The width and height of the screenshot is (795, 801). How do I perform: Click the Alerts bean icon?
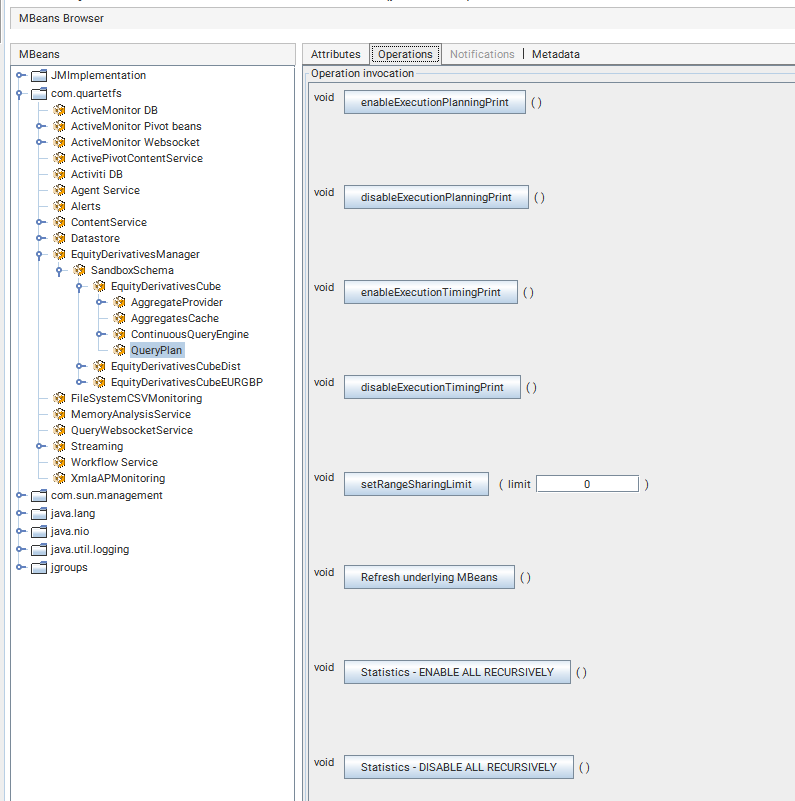(x=59, y=206)
